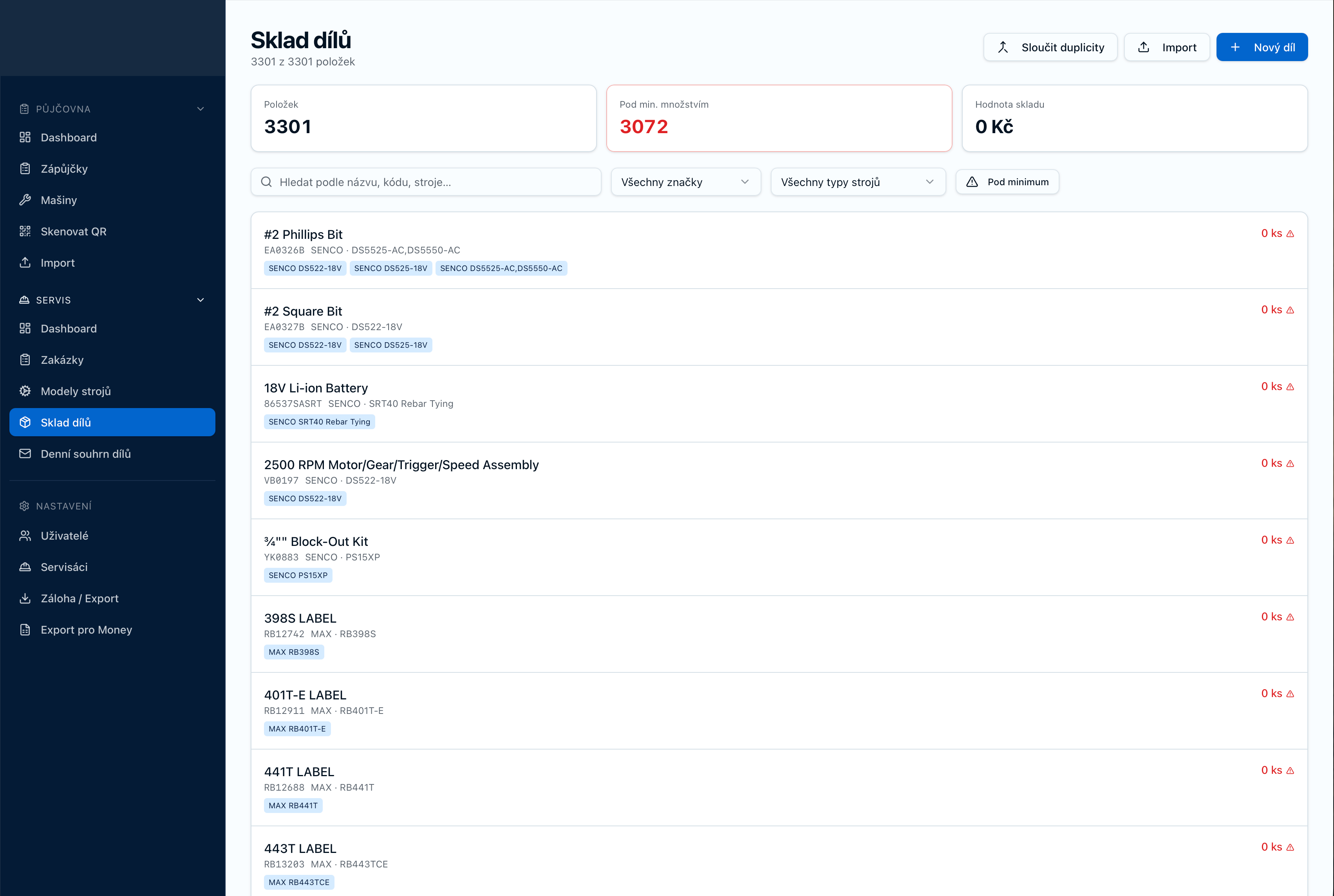The image size is (1334, 896).
Task: Open the #2 Square Bit part row
Action: click(x=779, y=327)
